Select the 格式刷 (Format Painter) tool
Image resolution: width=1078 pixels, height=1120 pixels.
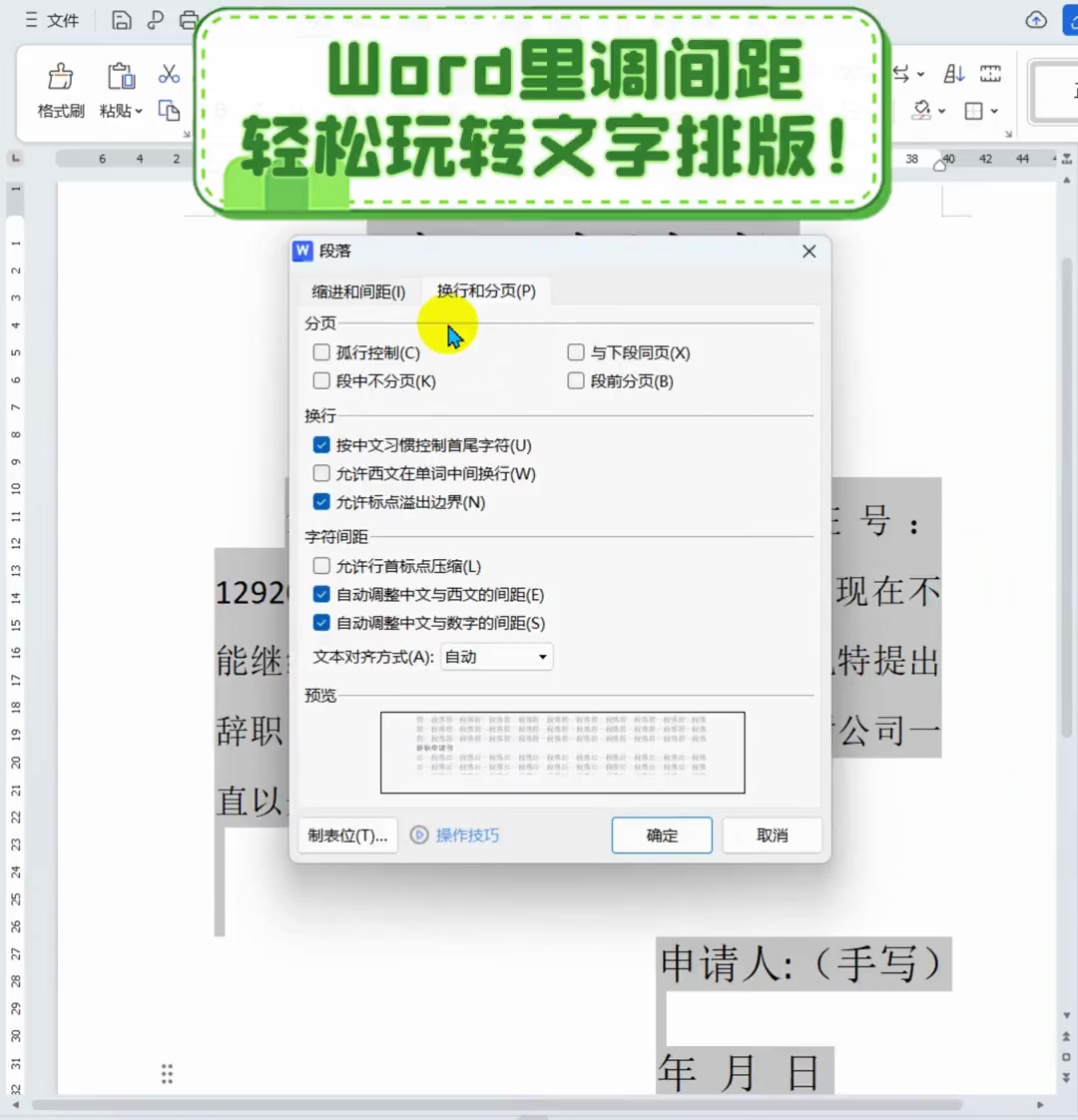(59, 90)
